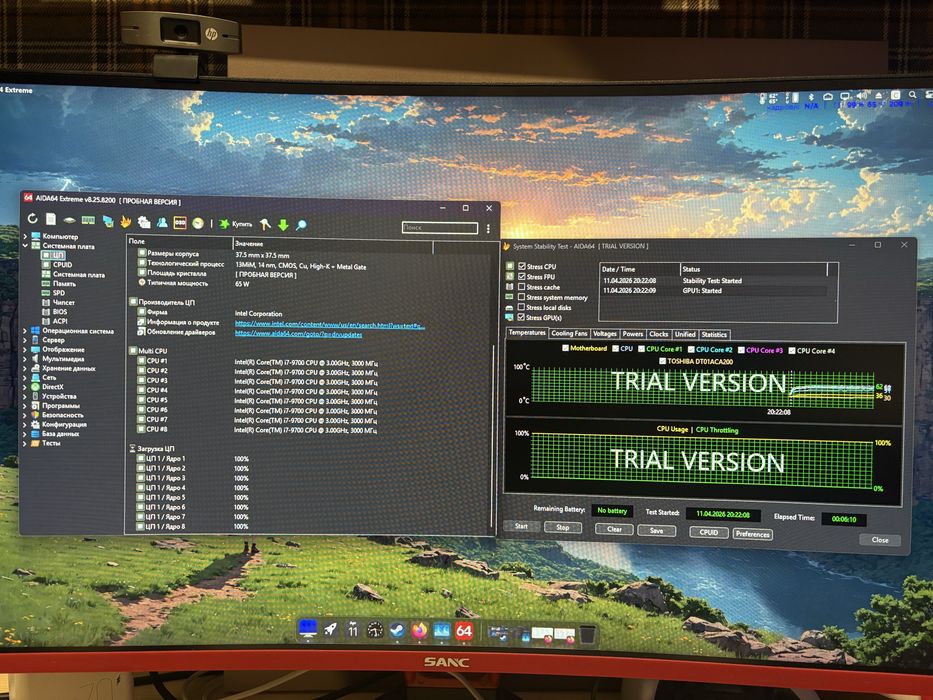
Task: Expand the Компьютер tree node
Action: click(x=25, y=236)
